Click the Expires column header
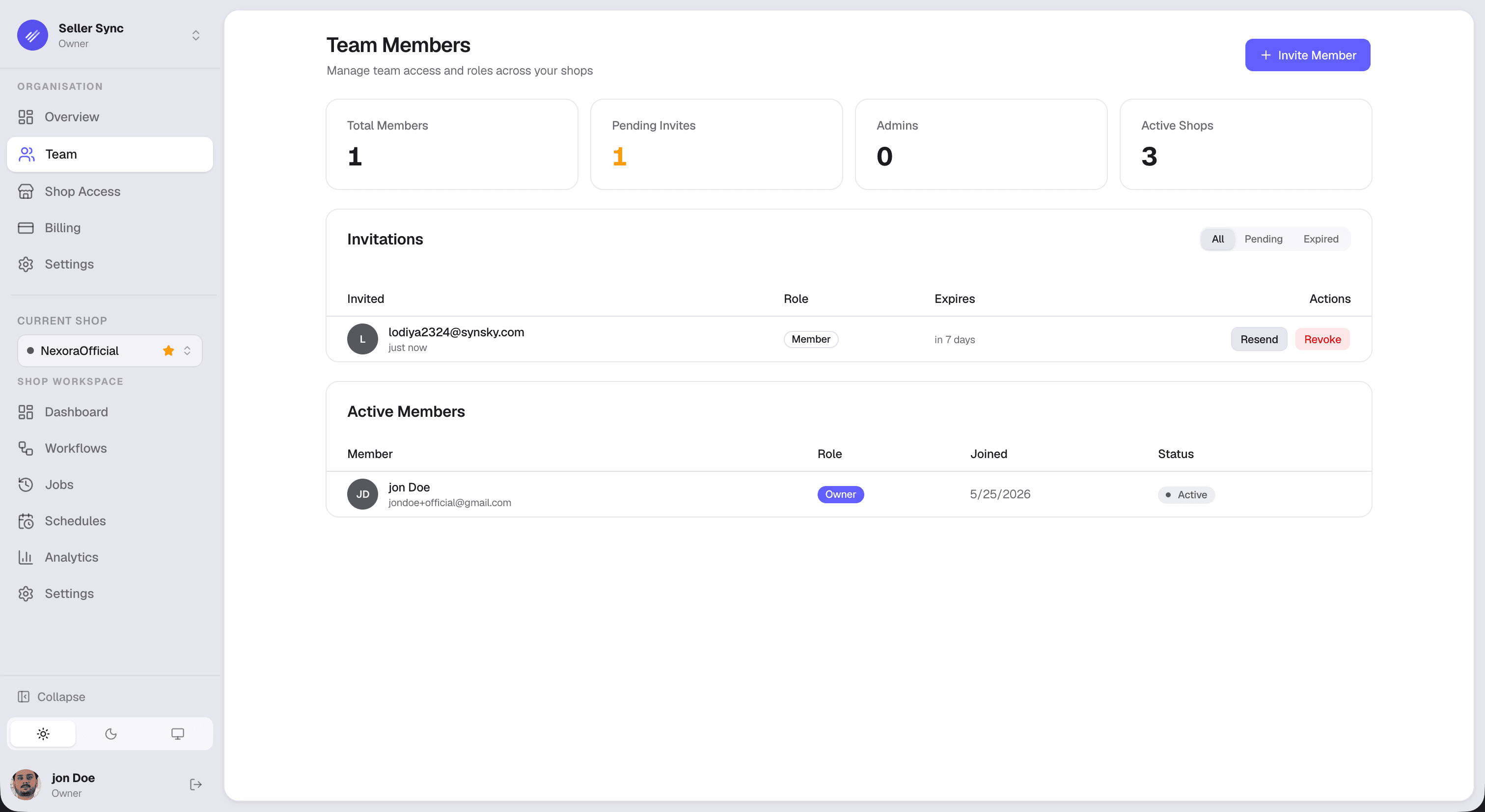Image resolution: width=1485 pixels, height=812 pixels. coord(955,298)
